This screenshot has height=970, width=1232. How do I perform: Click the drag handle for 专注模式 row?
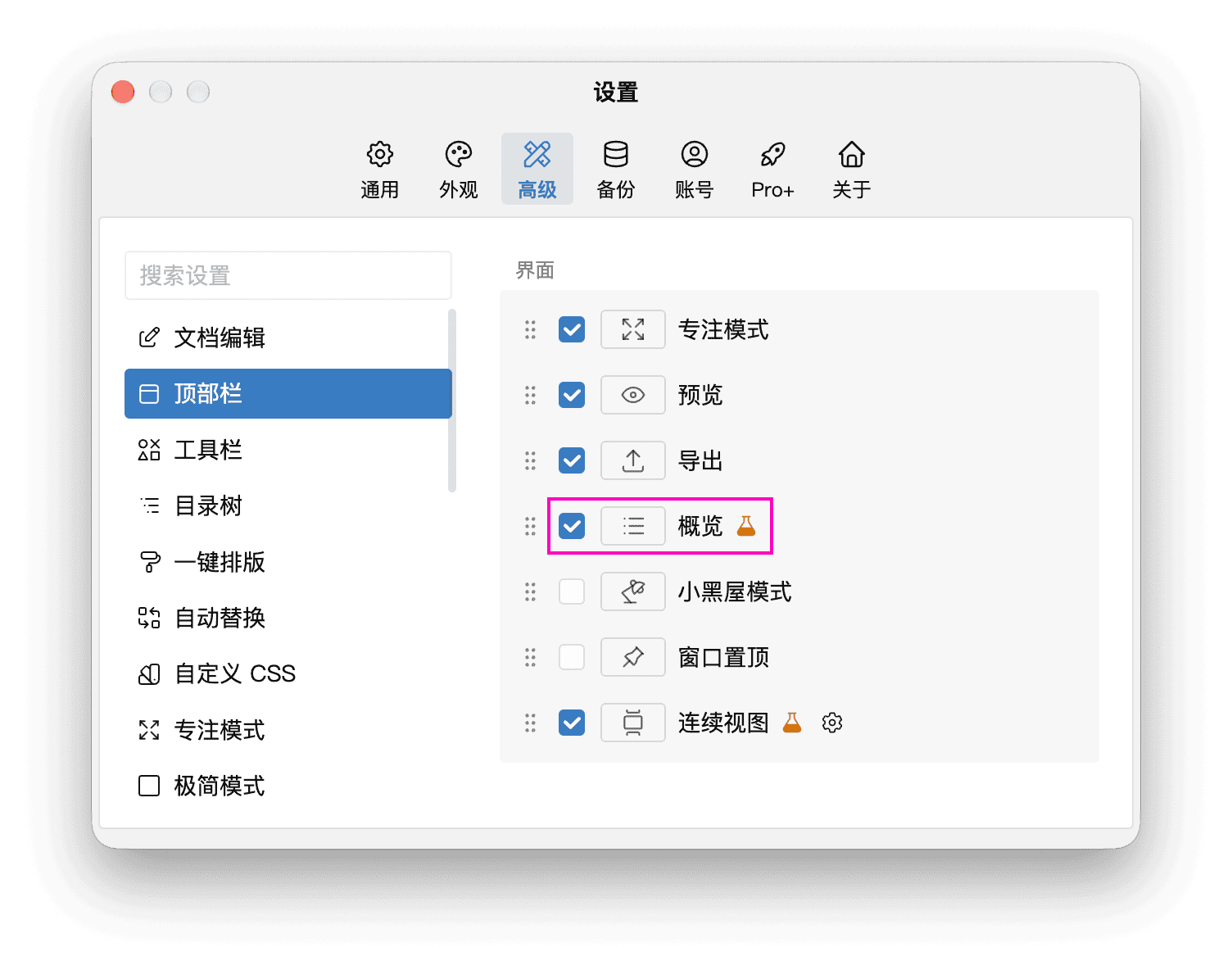coord(530,329)
